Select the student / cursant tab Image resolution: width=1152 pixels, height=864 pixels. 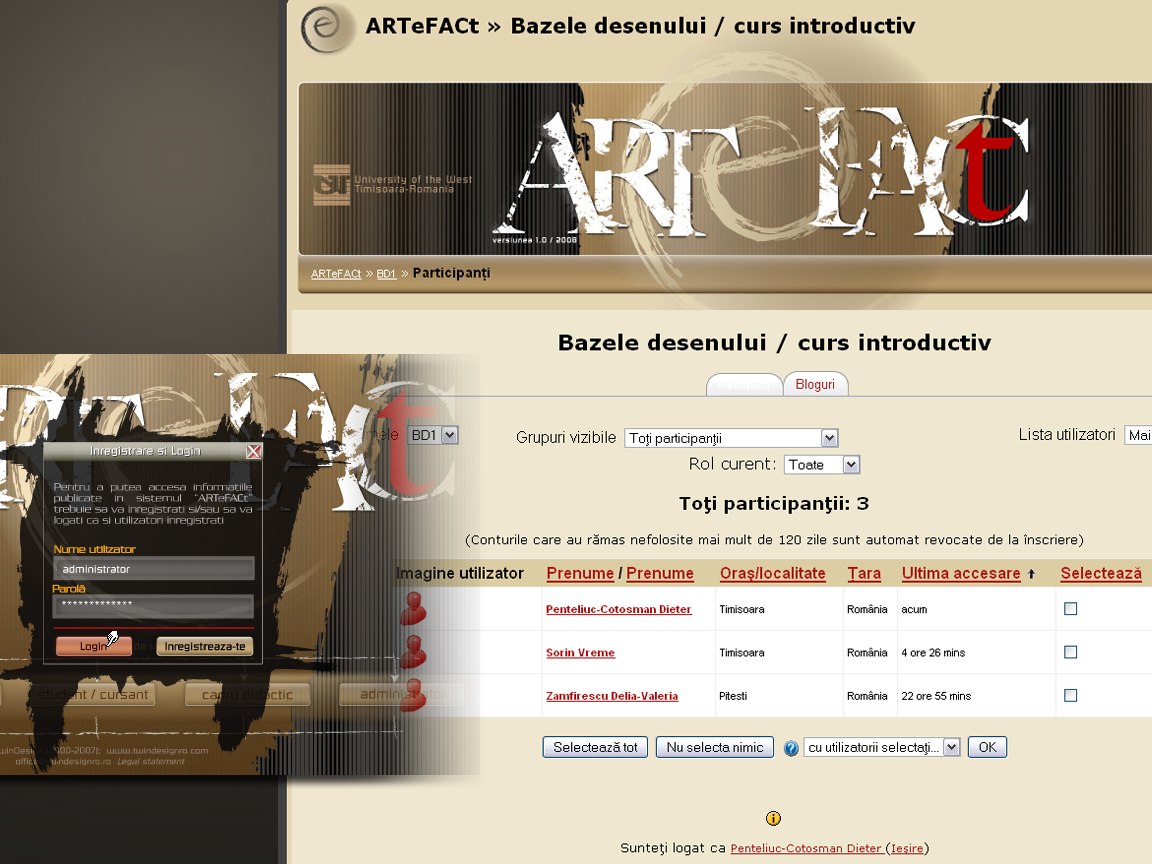pyautogui.click(x=93, y=694)
